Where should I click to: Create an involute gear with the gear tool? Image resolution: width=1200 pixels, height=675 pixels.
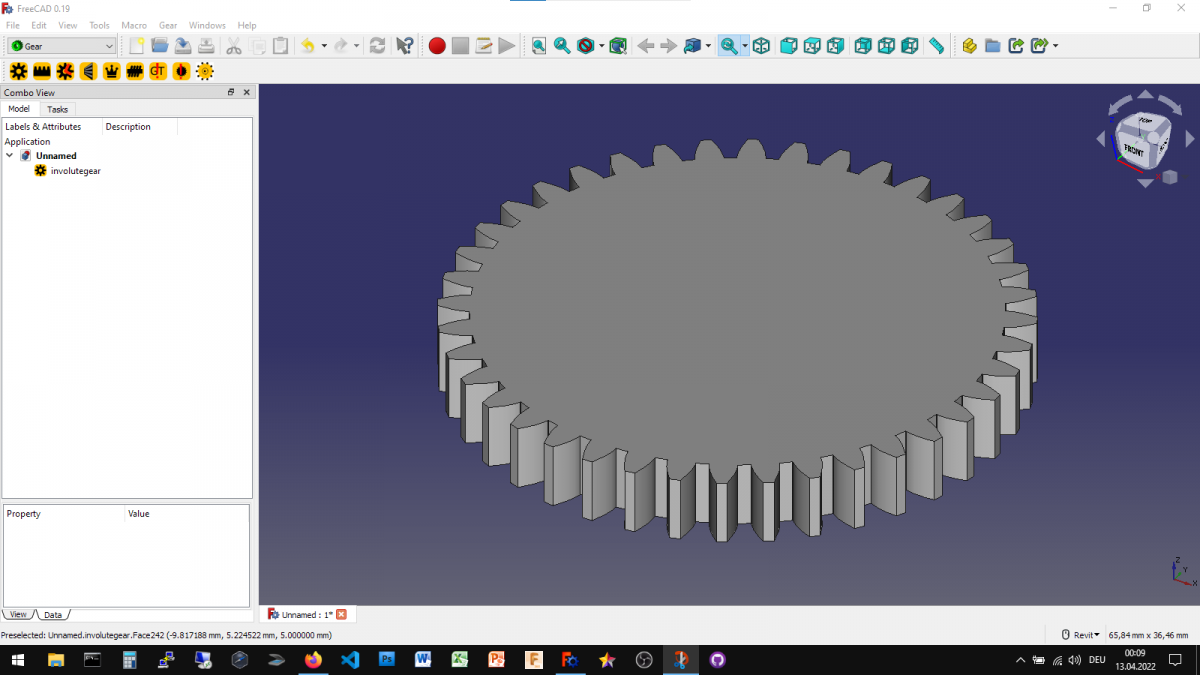pos(18,71)
